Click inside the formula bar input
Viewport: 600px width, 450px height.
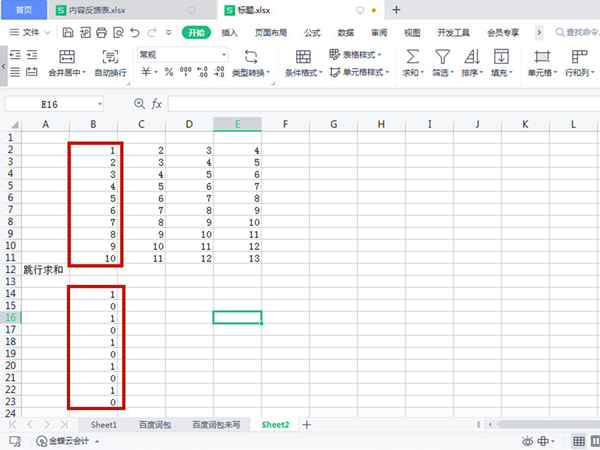click(x=380, y=104)
